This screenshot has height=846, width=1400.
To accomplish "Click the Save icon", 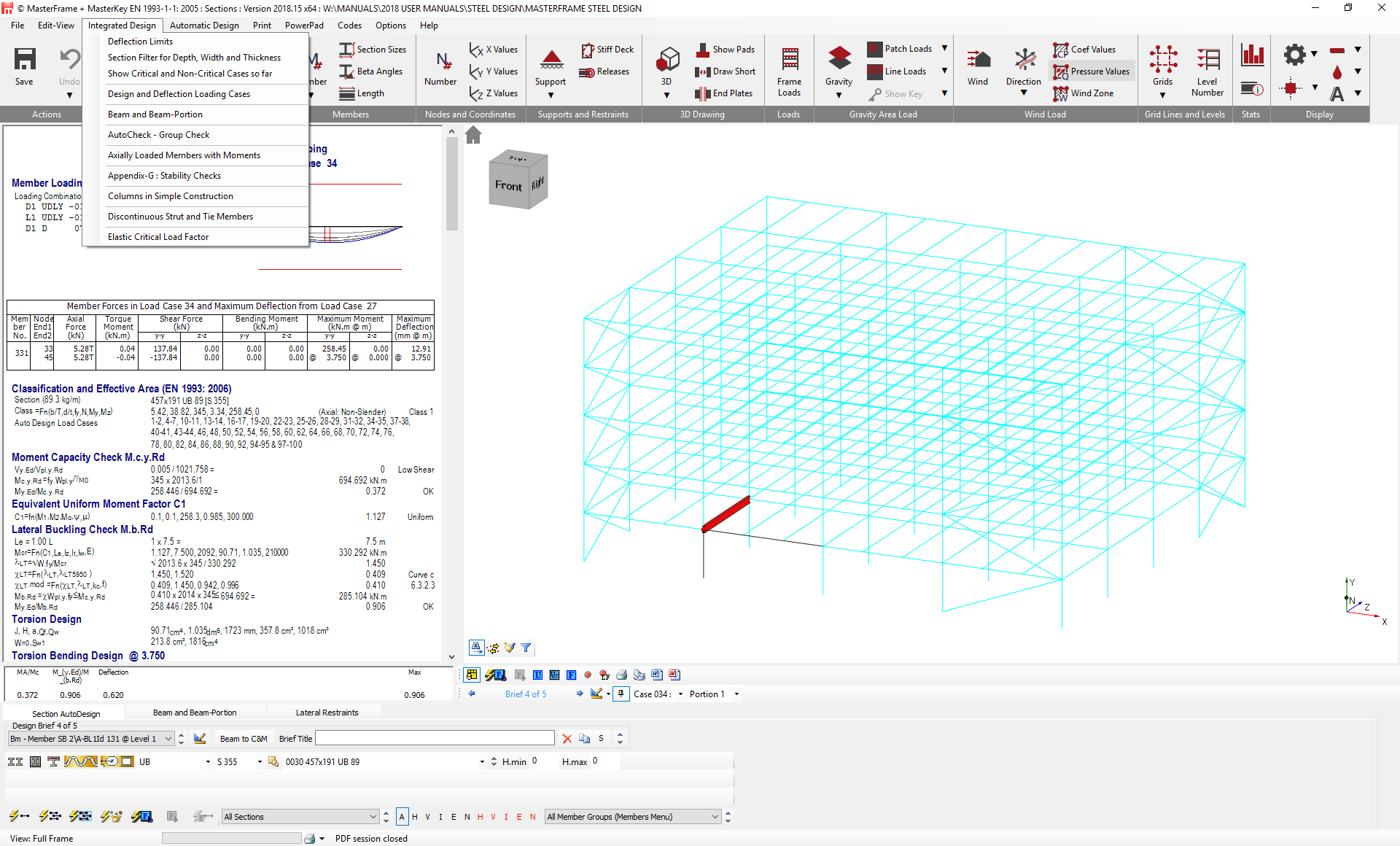I will tap(24, 60).
